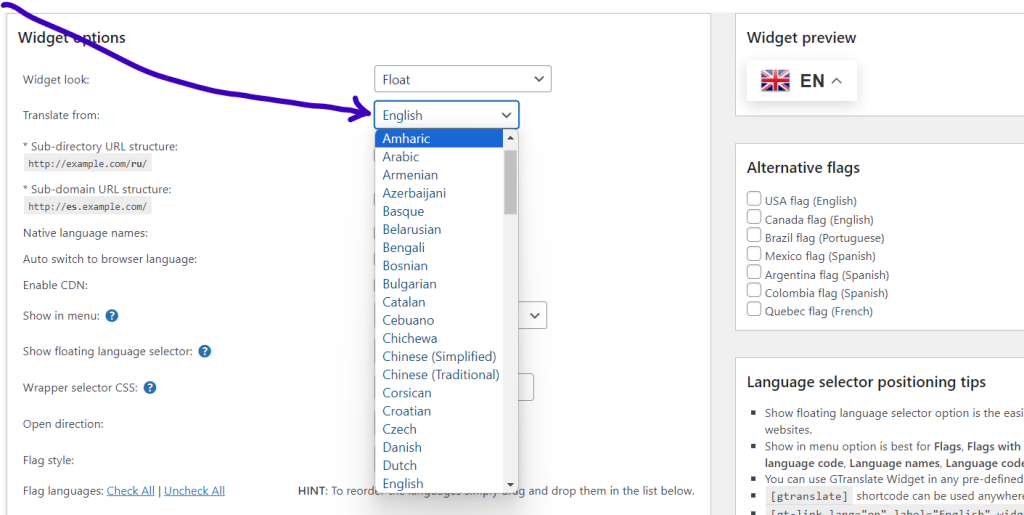This screenshot has height=515, width=1024.
Task: Click the Wrapper selector CSS input field
Action: pos(526,387)
